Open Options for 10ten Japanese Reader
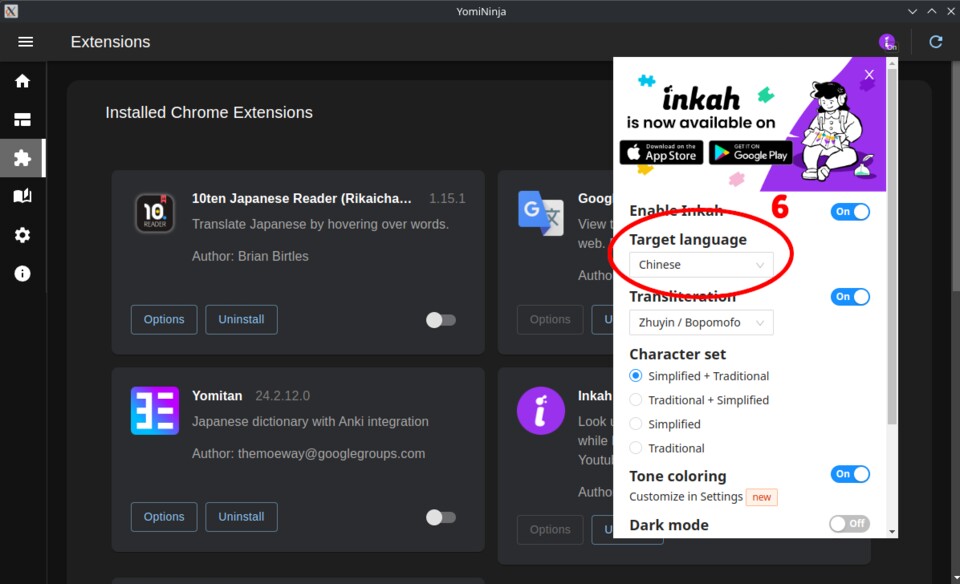 click(x=164, y=320)
